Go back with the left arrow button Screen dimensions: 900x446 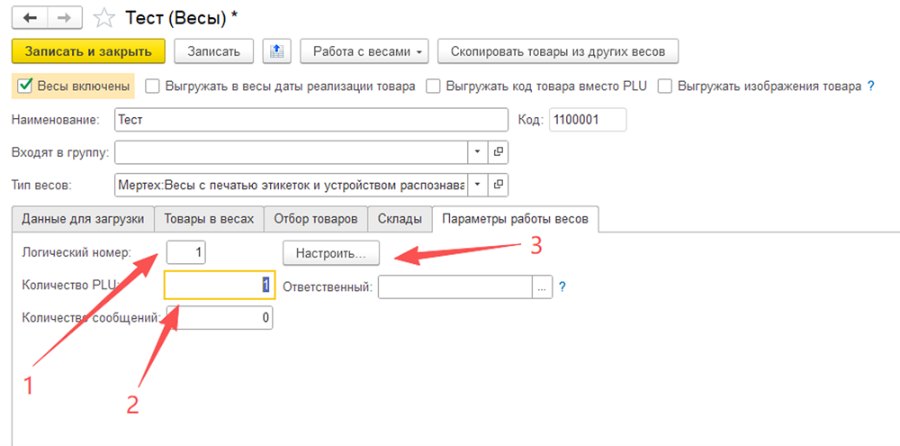(x=29, y=18)
